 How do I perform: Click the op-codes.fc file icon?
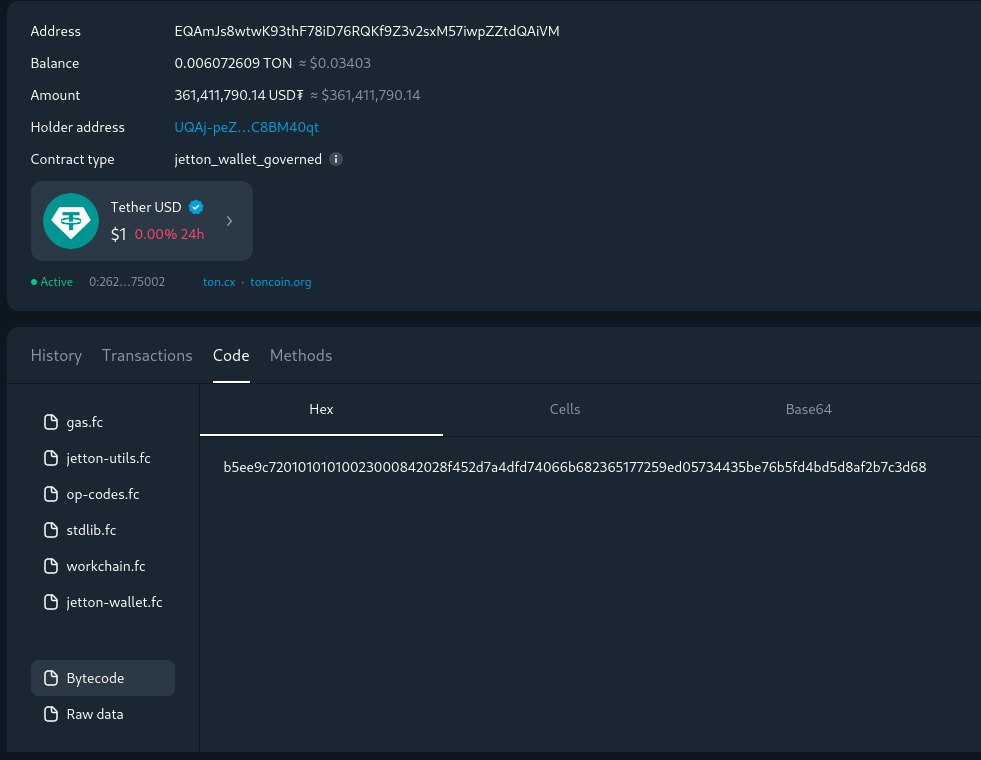[50, 494]
